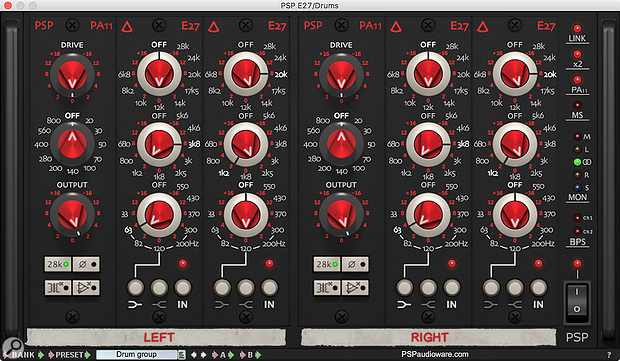The image size is (620, 361).
Task: Click the high band knob on first Left E27
Action: (159, 74)
